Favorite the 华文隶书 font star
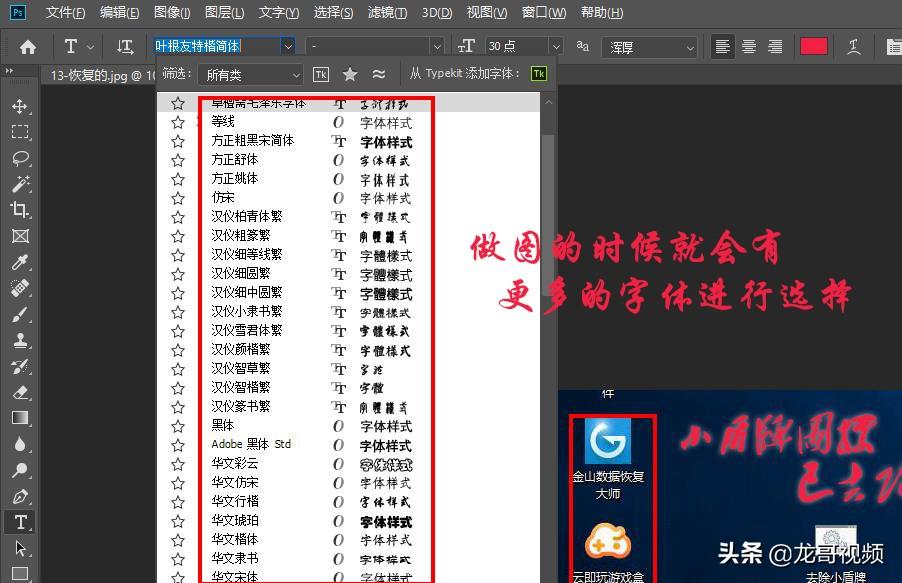 click(178, 559)
